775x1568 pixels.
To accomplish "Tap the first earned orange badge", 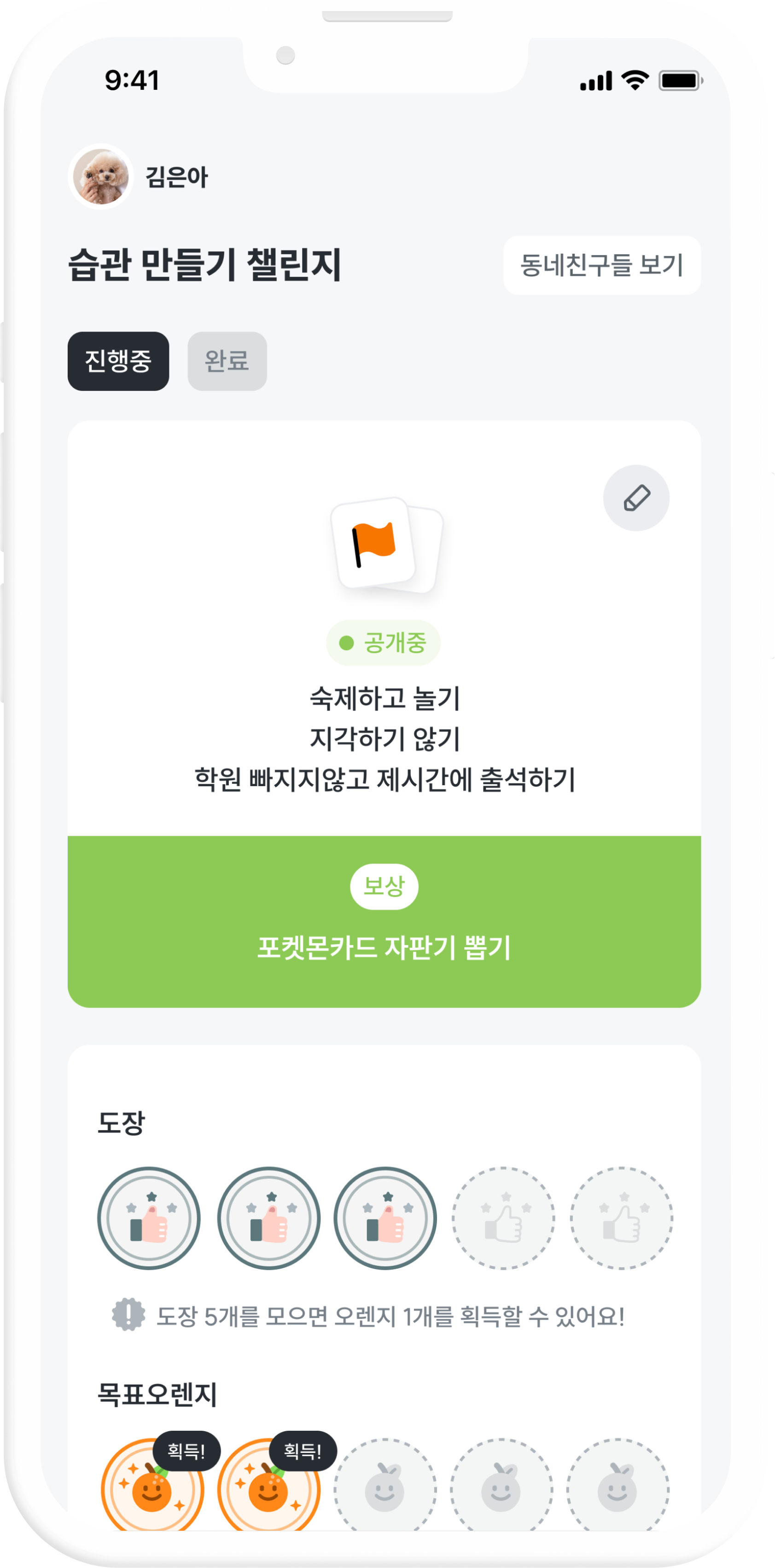I will coord(152,1485).
